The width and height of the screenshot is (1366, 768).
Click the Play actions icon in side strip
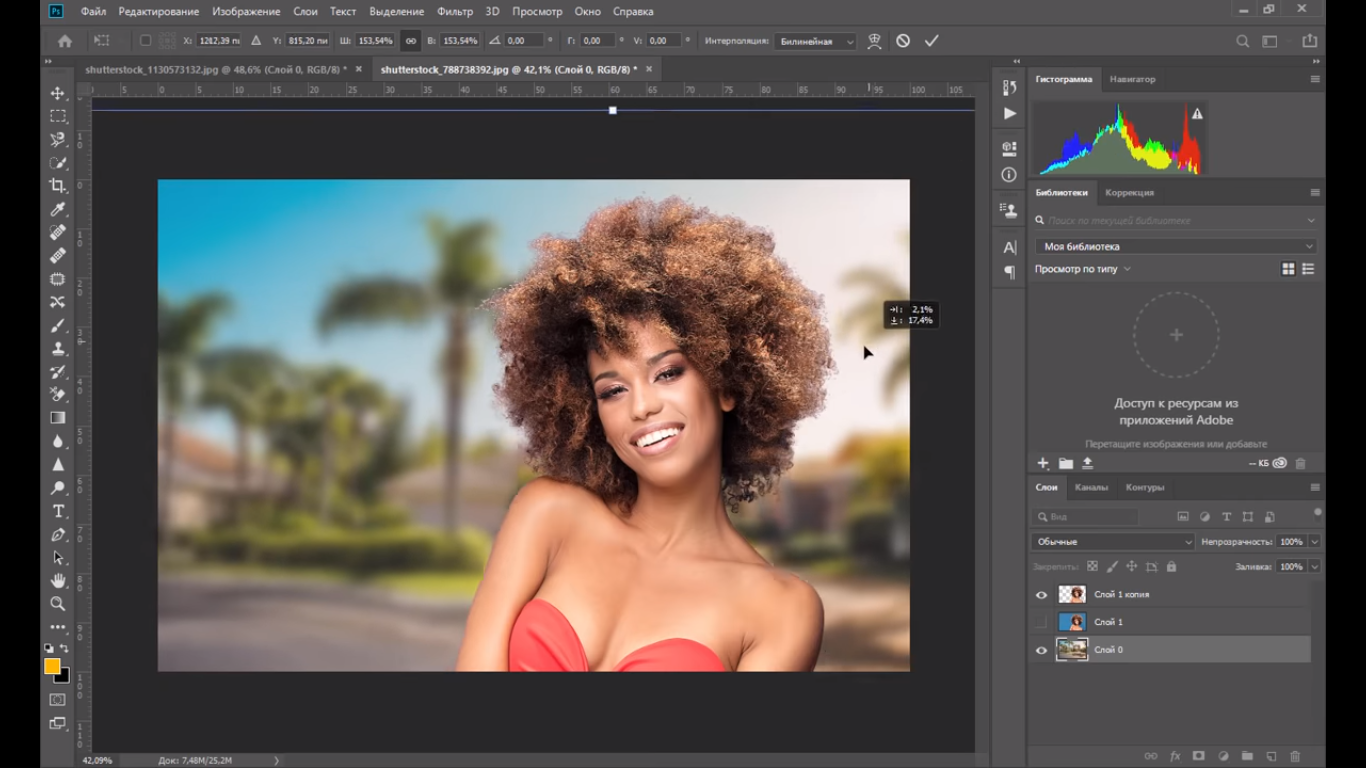pyautogui.click(x=1009, y=114)
